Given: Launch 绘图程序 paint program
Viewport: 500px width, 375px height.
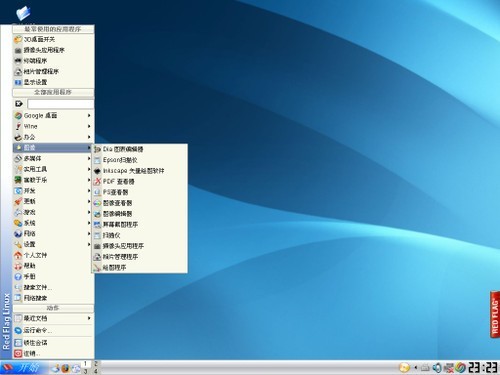Looking at the screenshot, I should 140,267.
